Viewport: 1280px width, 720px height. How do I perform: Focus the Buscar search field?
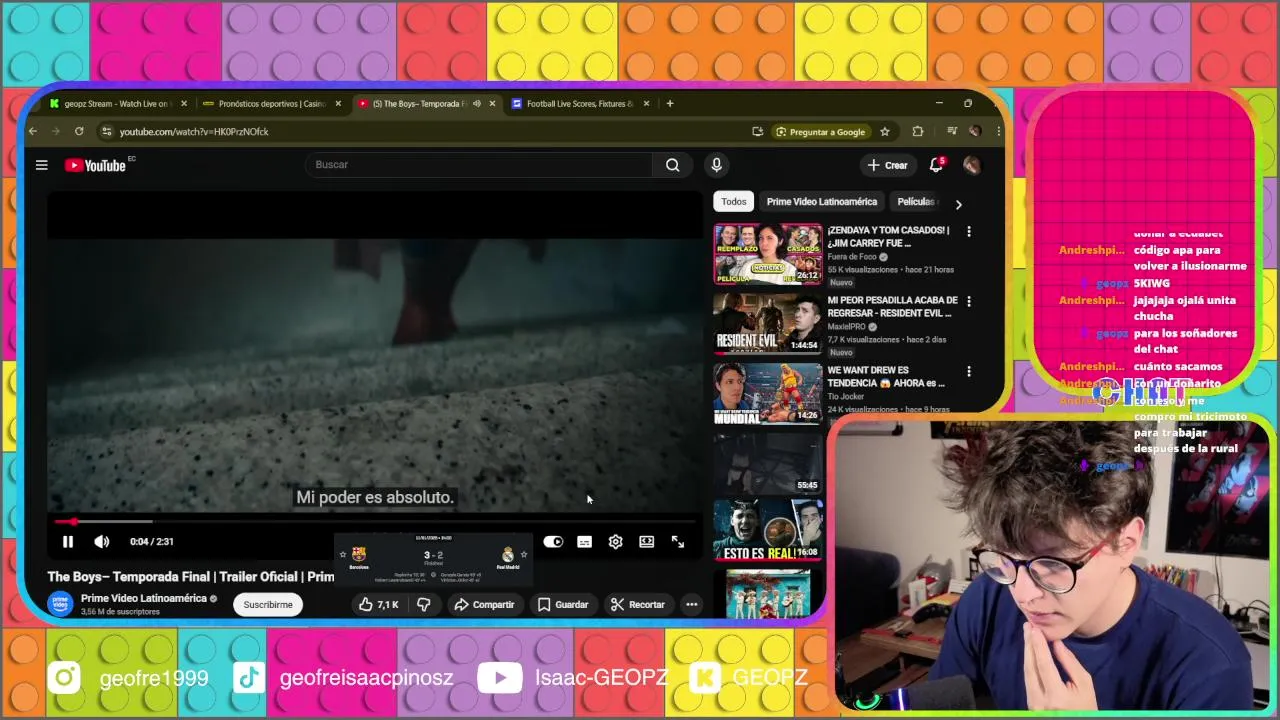point(480,165)
